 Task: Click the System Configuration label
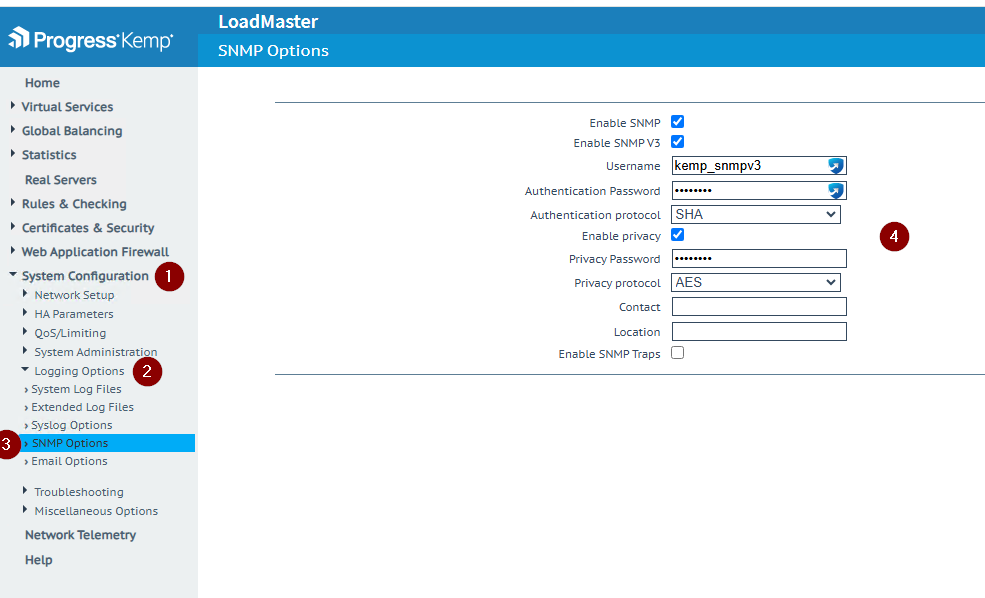coord(85,276)
